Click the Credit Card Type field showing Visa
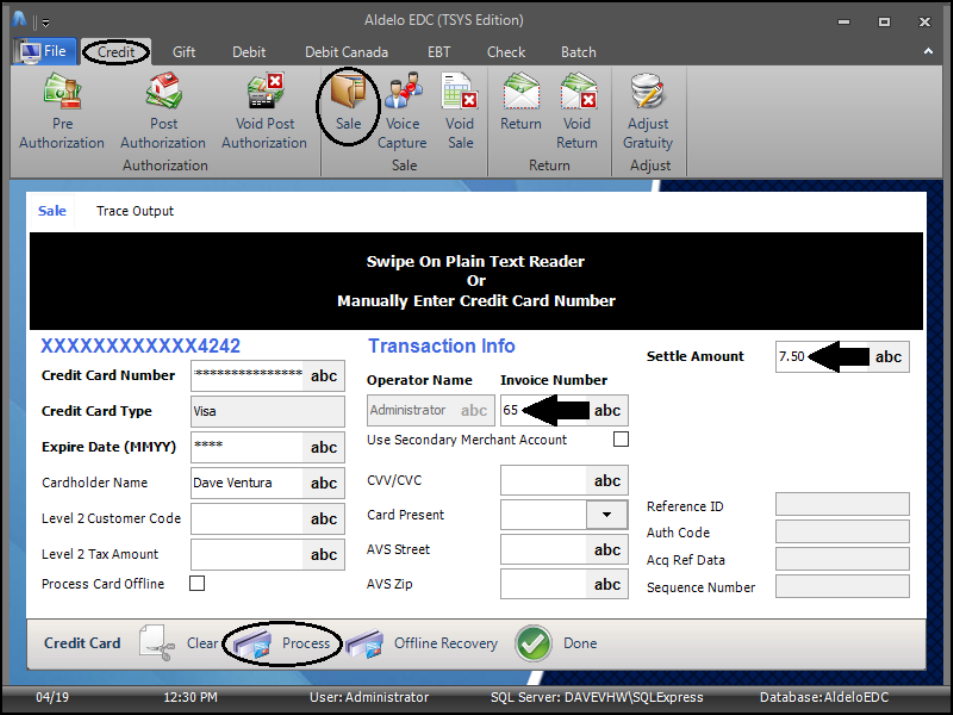 (x=267, y=411)
